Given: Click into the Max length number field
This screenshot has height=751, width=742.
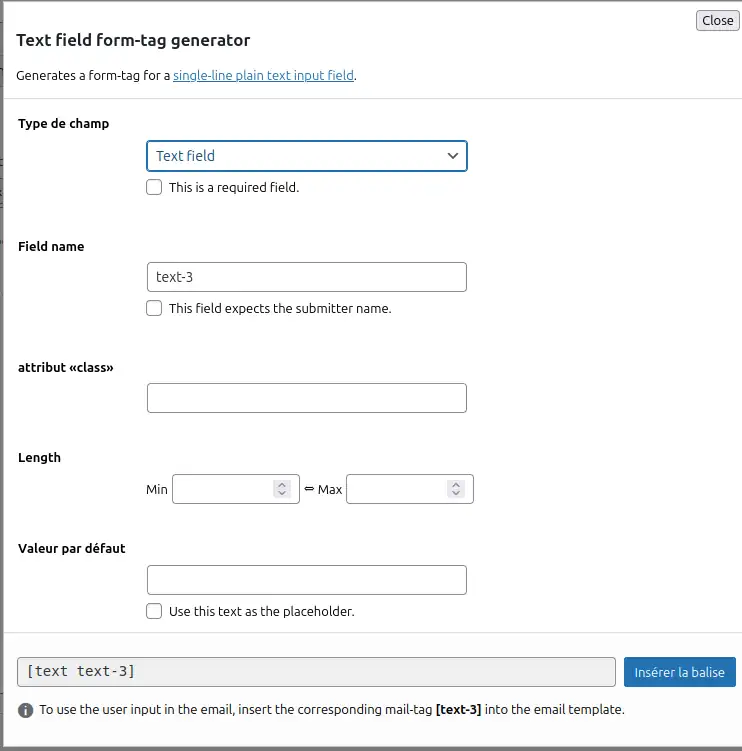Looking at the screenshot, I should pos(397,489).
